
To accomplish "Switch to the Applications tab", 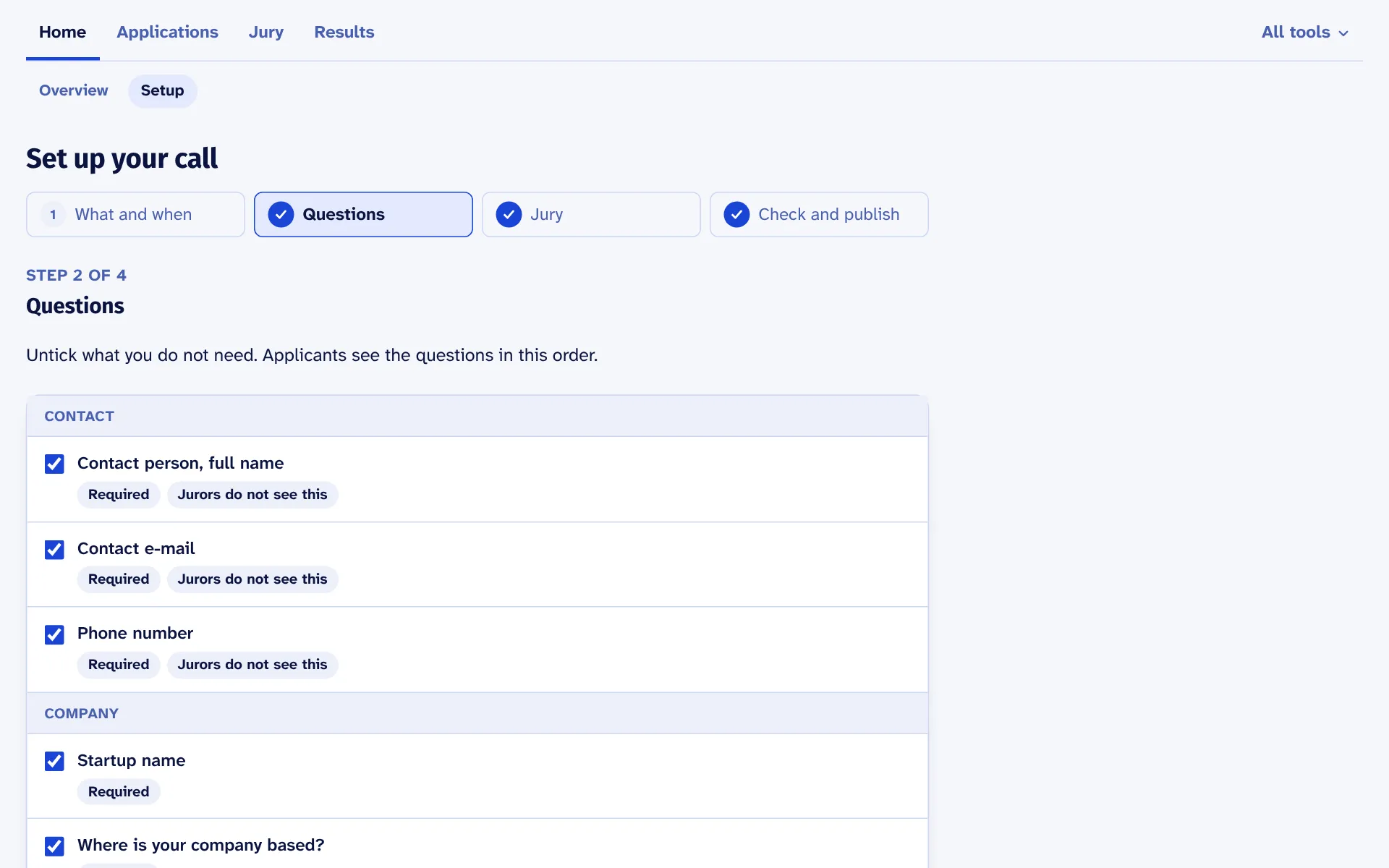I will (167, 32).
